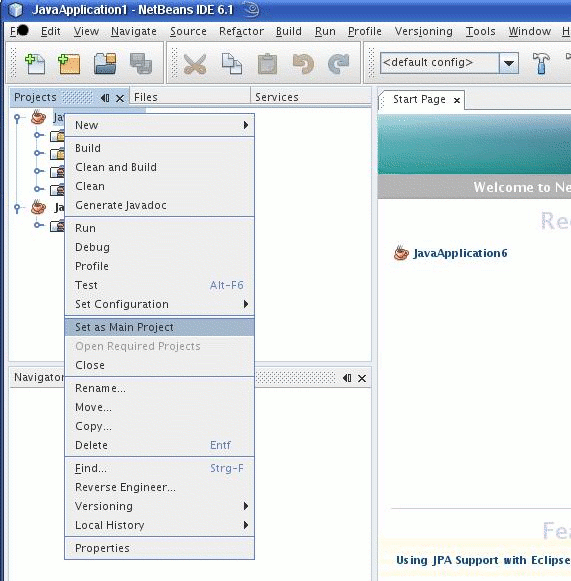The image size is (571, 581).
Task: Open the New submenu in context menu
Action: pos(159,125)
